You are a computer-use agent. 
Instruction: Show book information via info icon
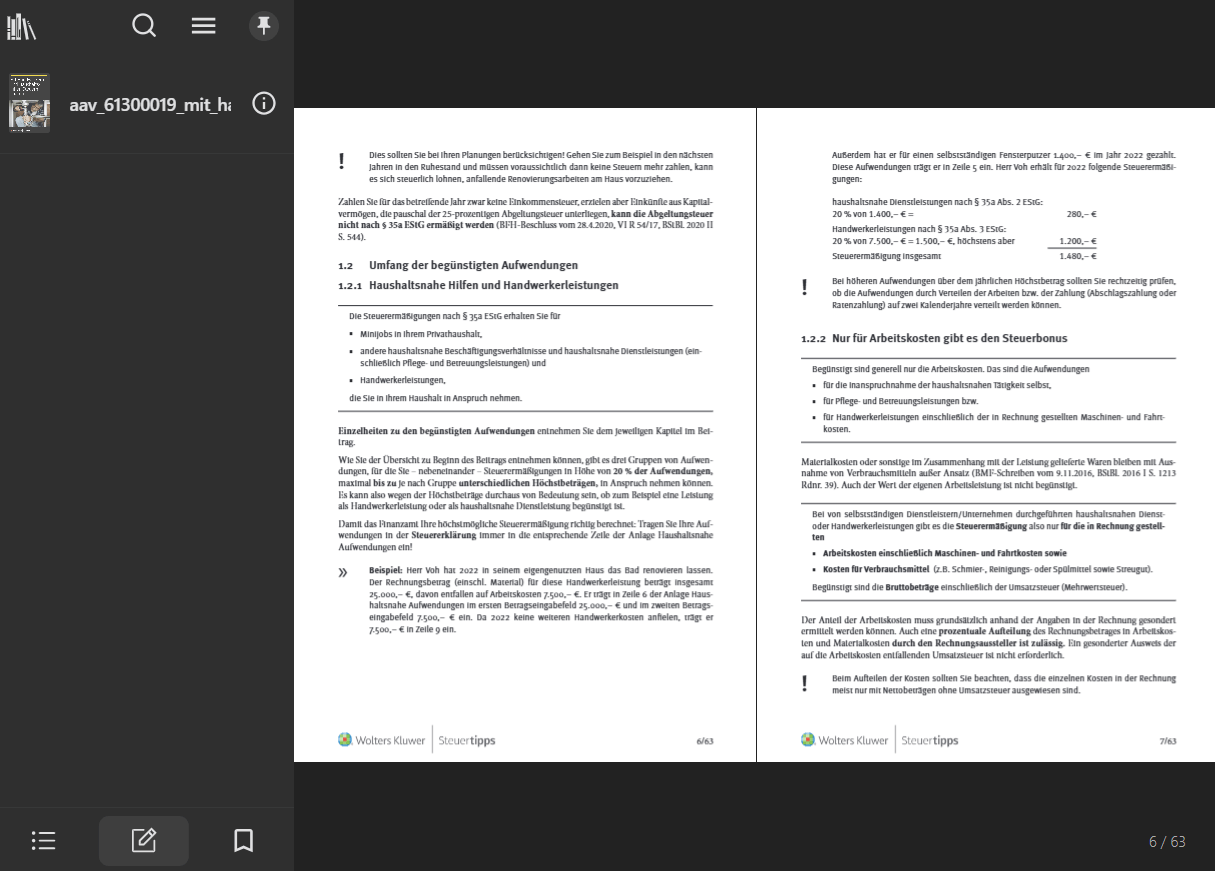tap(264, 103)
